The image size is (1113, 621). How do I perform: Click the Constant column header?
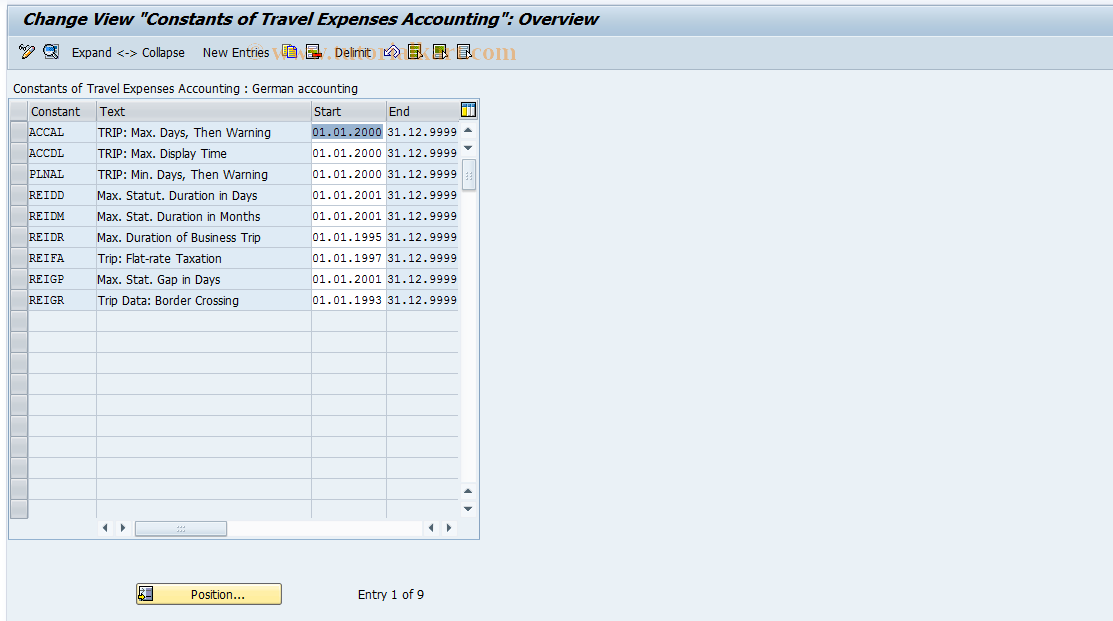[x=62, y=111]
